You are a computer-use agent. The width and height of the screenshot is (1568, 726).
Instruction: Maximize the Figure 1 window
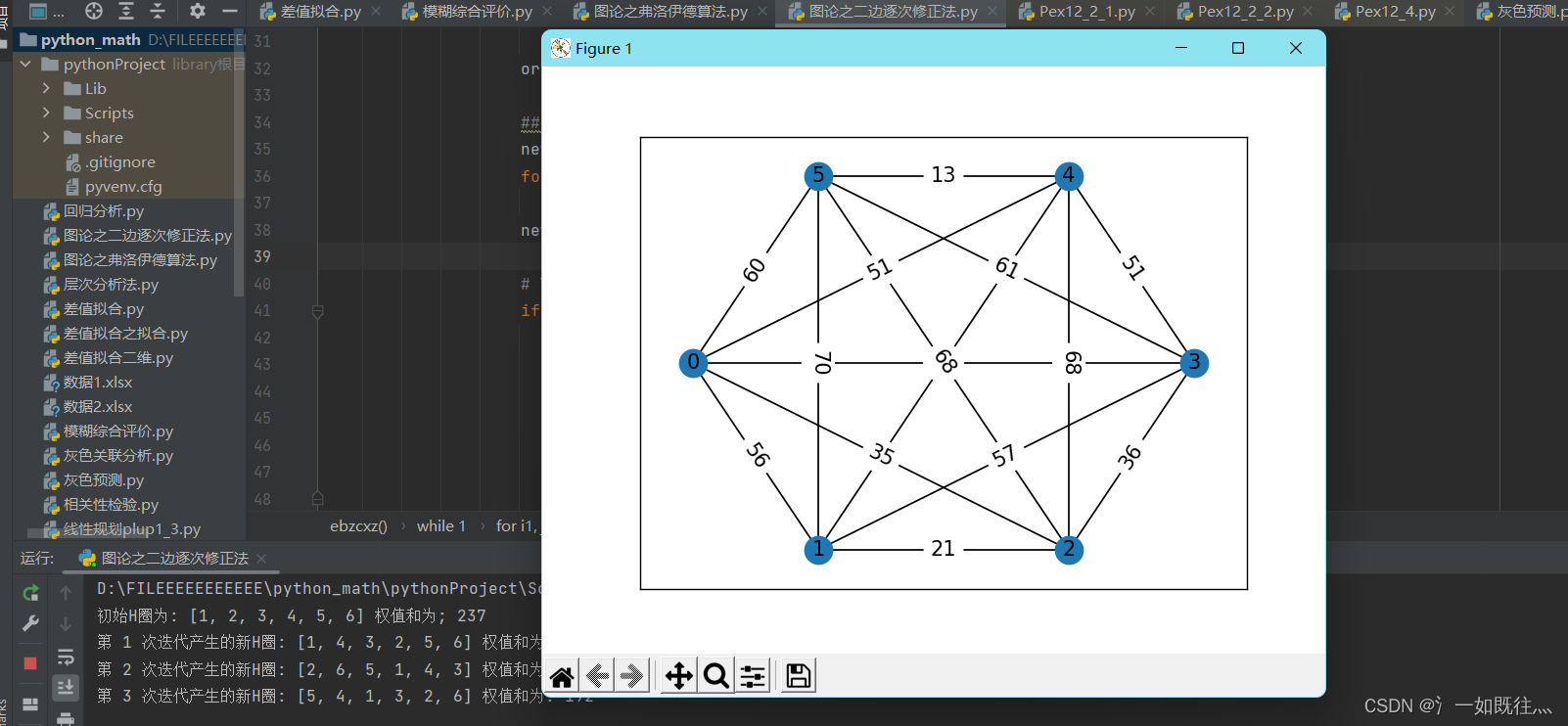point(1238,48)
